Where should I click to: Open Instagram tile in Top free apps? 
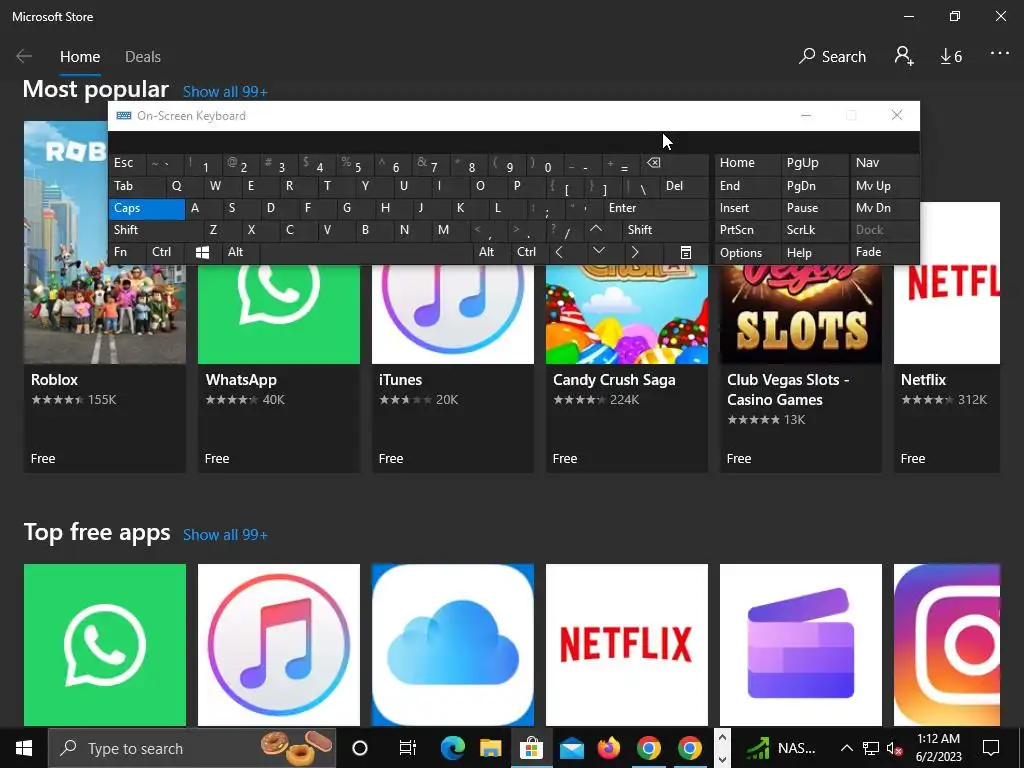(947, 645)
